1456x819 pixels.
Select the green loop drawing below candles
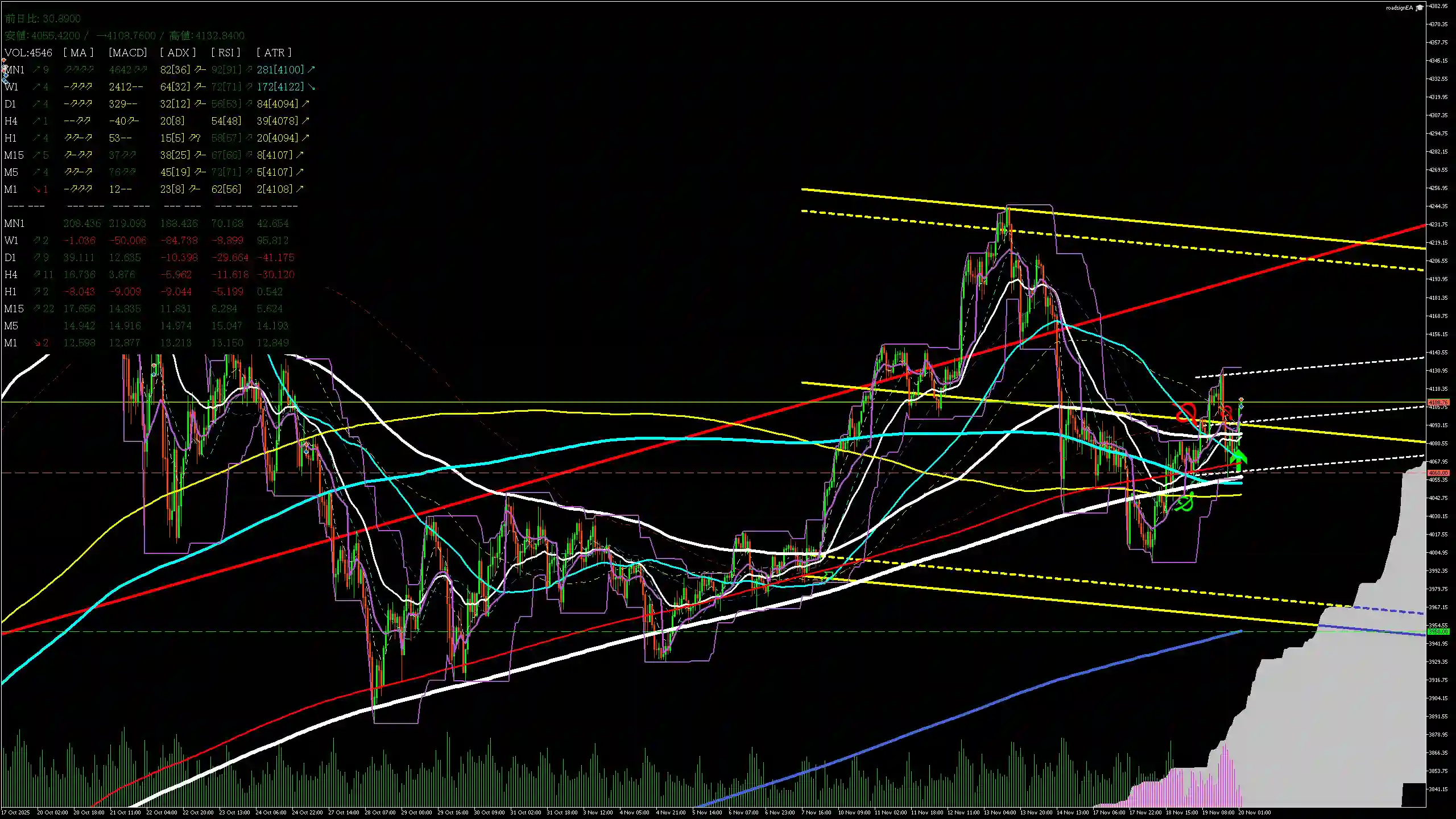pos(1184,503)
